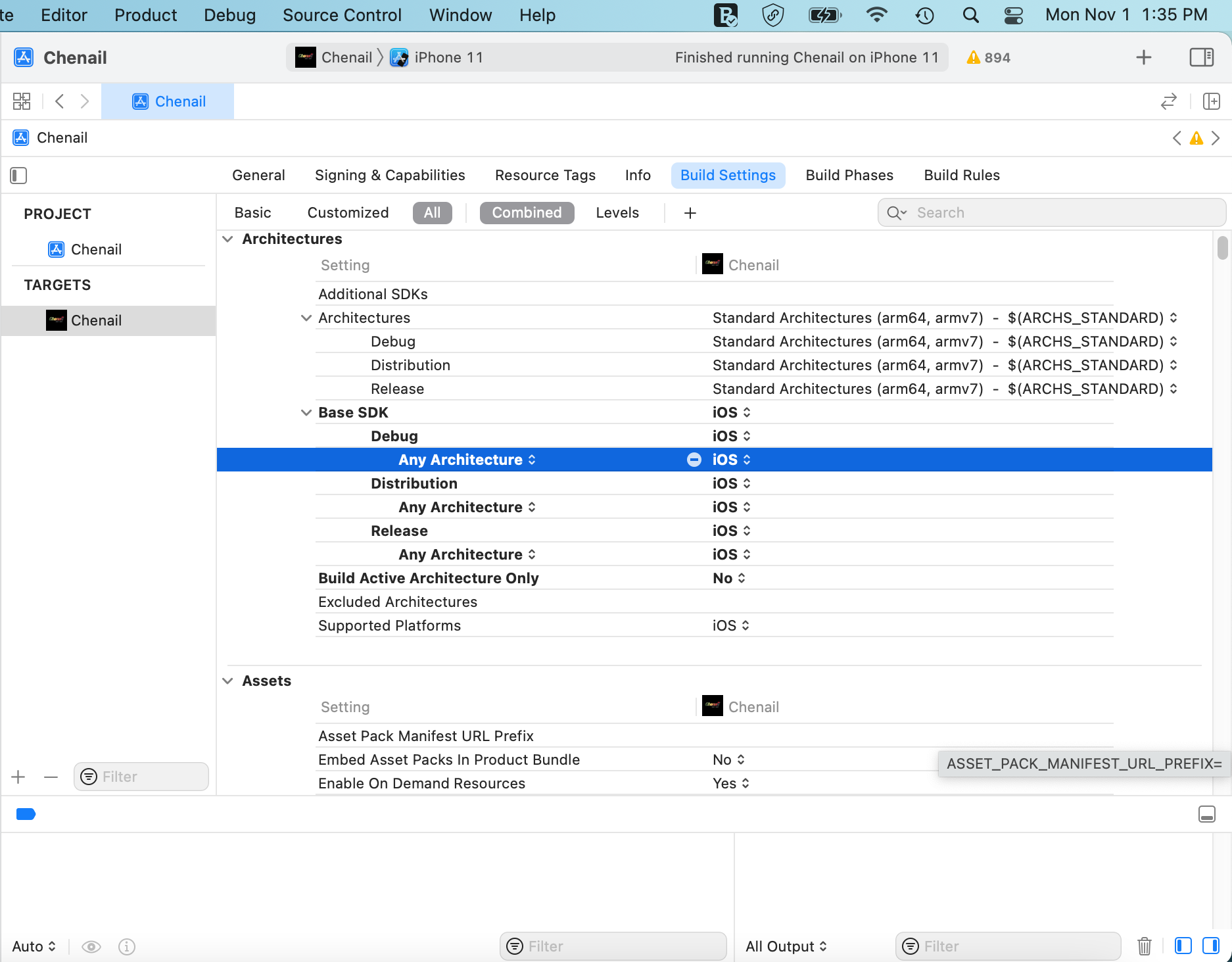This screenshot has height=962, width=1232.
Task: Collapse the Base SDK setting row
Action: [306, 412]
